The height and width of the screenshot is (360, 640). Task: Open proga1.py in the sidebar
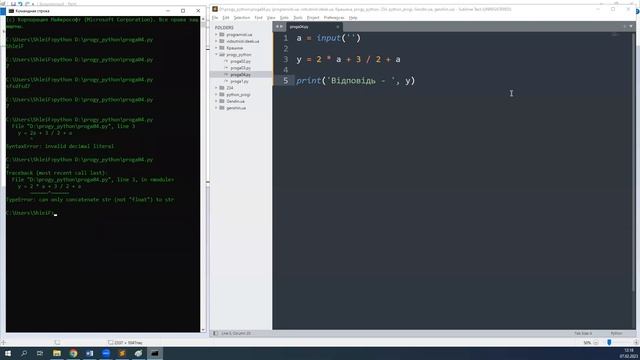tap(241, 81)
